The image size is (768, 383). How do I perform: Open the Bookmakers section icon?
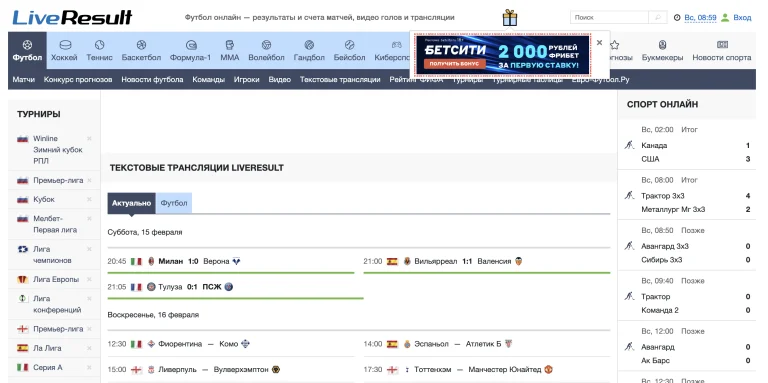[663, 45]
